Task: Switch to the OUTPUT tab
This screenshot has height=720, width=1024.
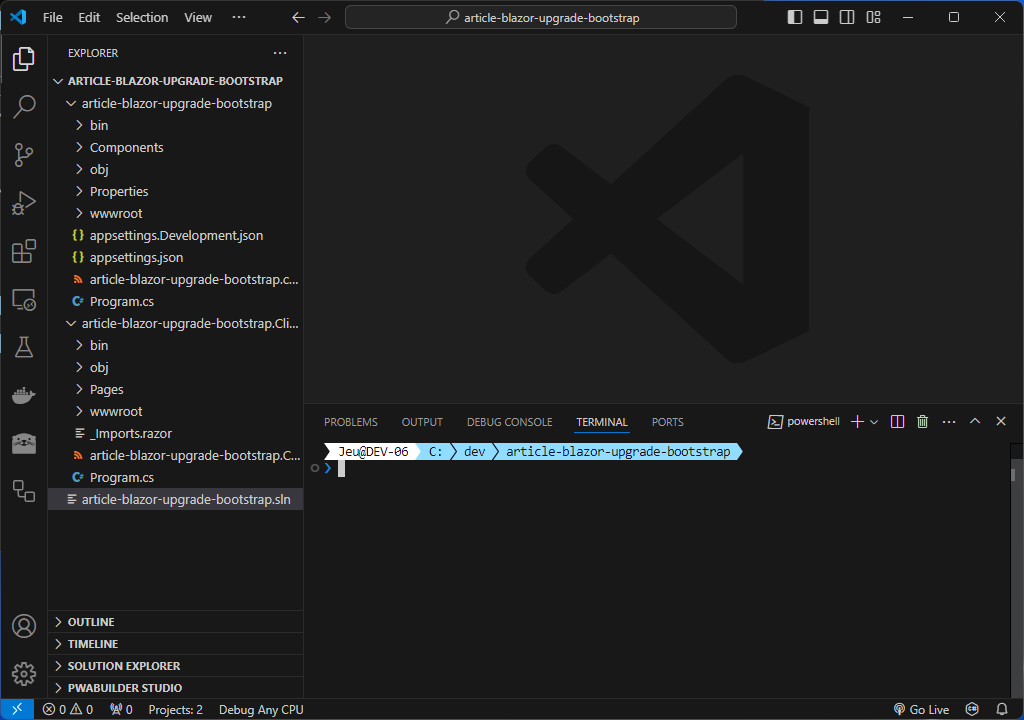Action: 422,422
